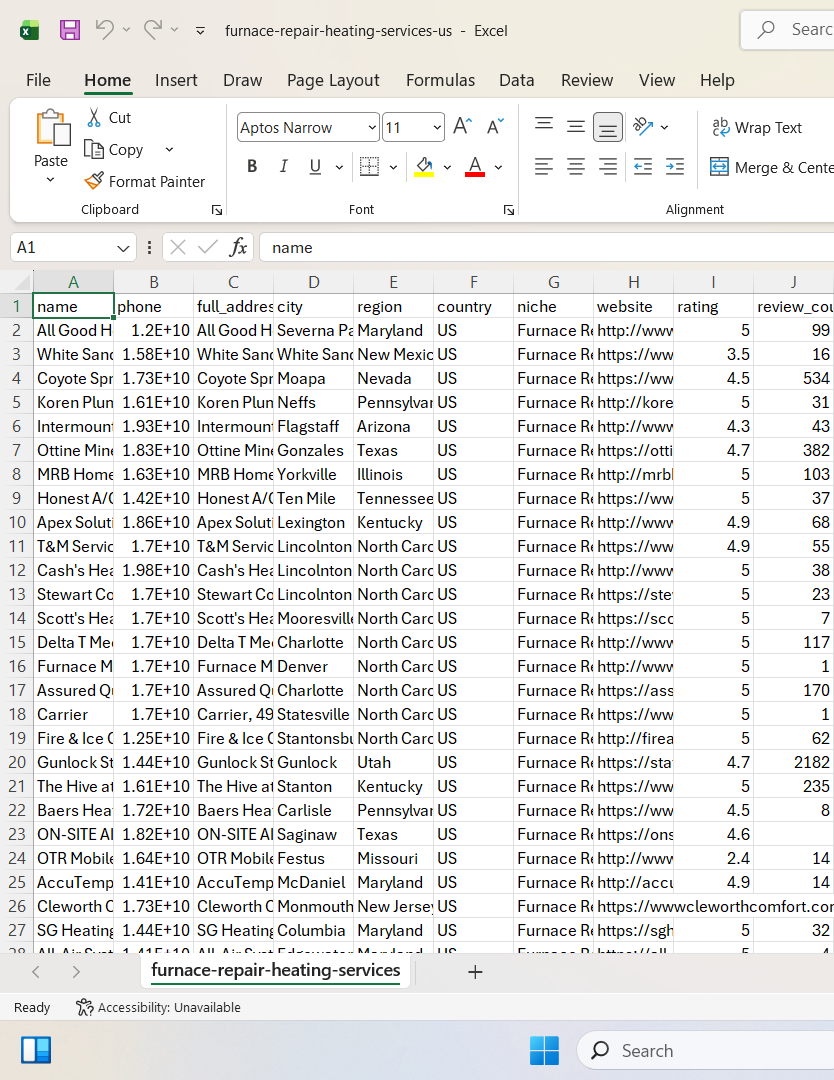Open the font size dropdown
The height and width of the screenshot is (1080, 834).
(x=437, y=127)
